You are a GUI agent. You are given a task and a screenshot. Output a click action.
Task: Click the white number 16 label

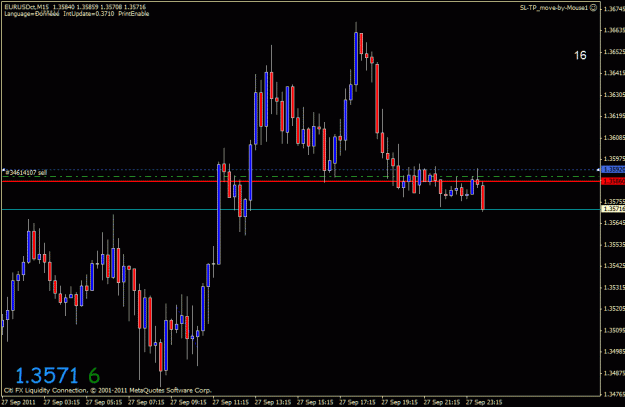point(580,55)
